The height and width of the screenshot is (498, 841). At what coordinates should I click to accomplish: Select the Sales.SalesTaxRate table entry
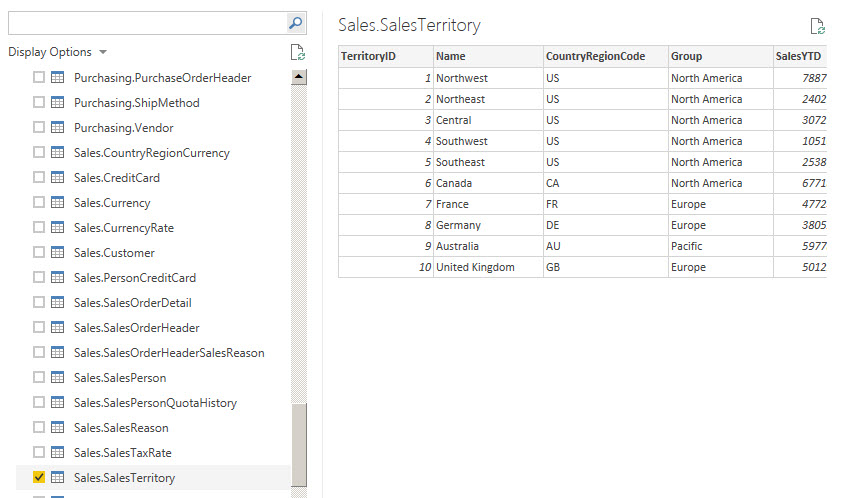116,453
